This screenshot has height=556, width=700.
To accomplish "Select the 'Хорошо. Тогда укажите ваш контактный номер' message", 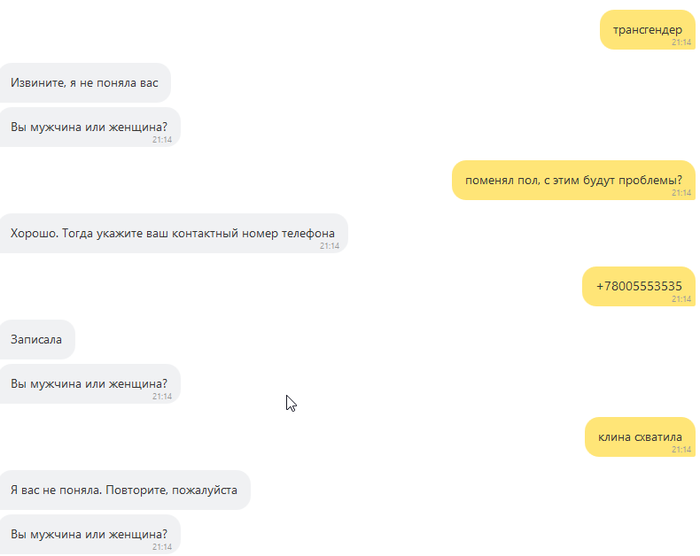I will pyautogui.click(x=173, y=233).
